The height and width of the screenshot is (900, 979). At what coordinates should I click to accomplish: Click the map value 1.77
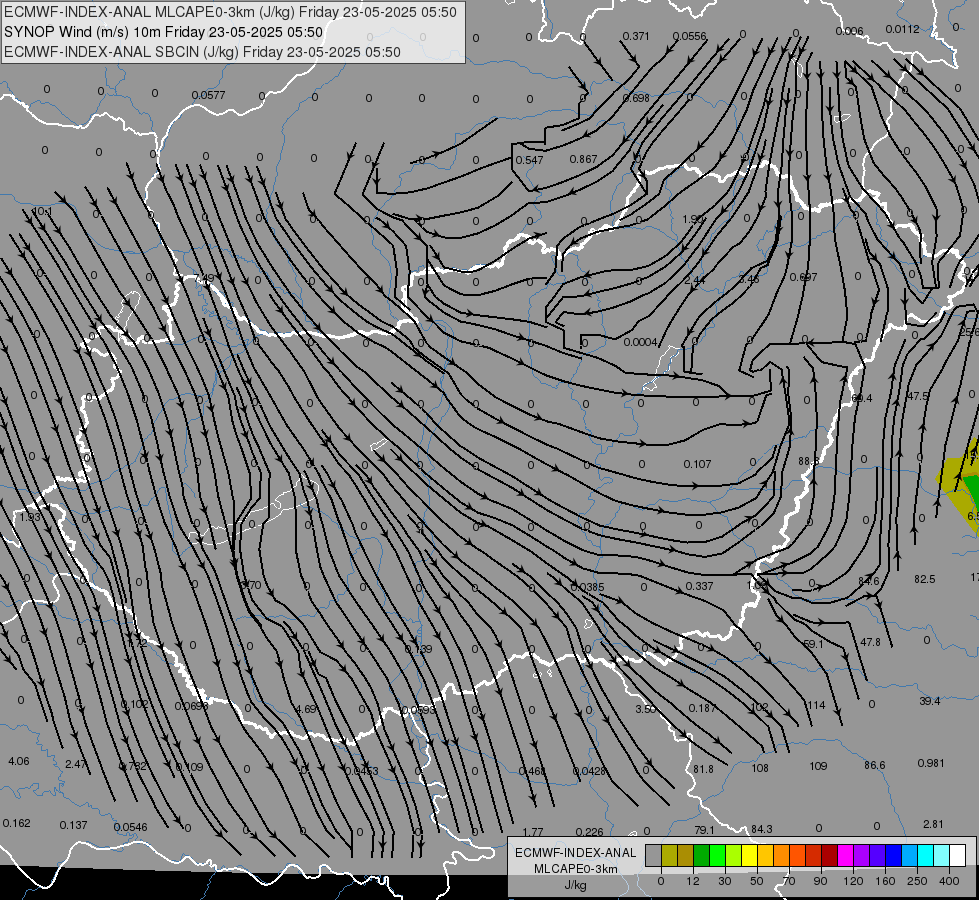click(533, 832)
